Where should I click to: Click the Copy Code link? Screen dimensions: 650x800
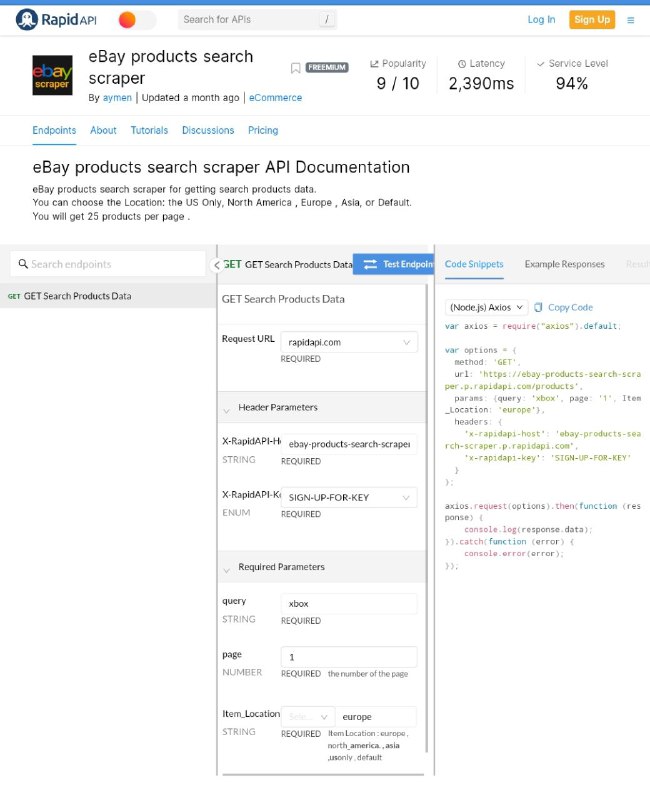[563, 307]
